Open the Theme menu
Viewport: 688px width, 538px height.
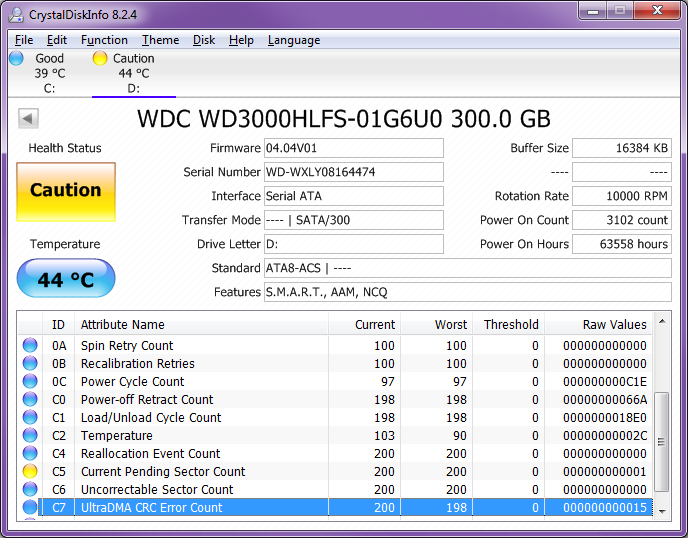(160, 40)
